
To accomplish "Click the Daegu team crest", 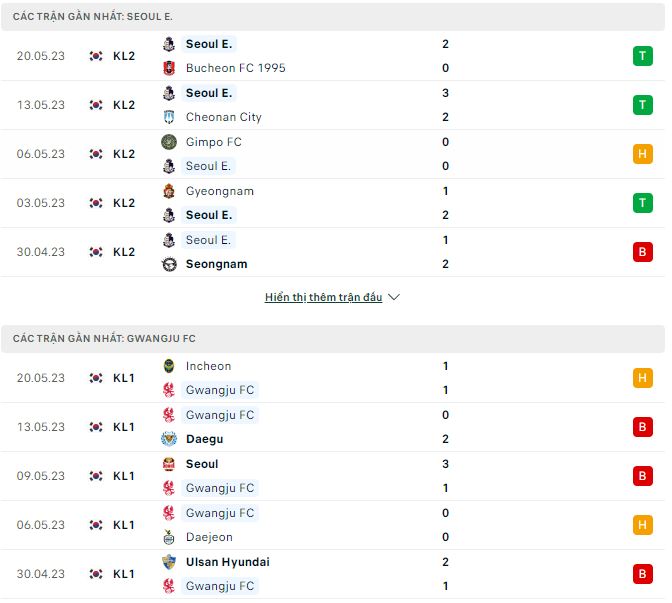I will click(x=169, y=439).
